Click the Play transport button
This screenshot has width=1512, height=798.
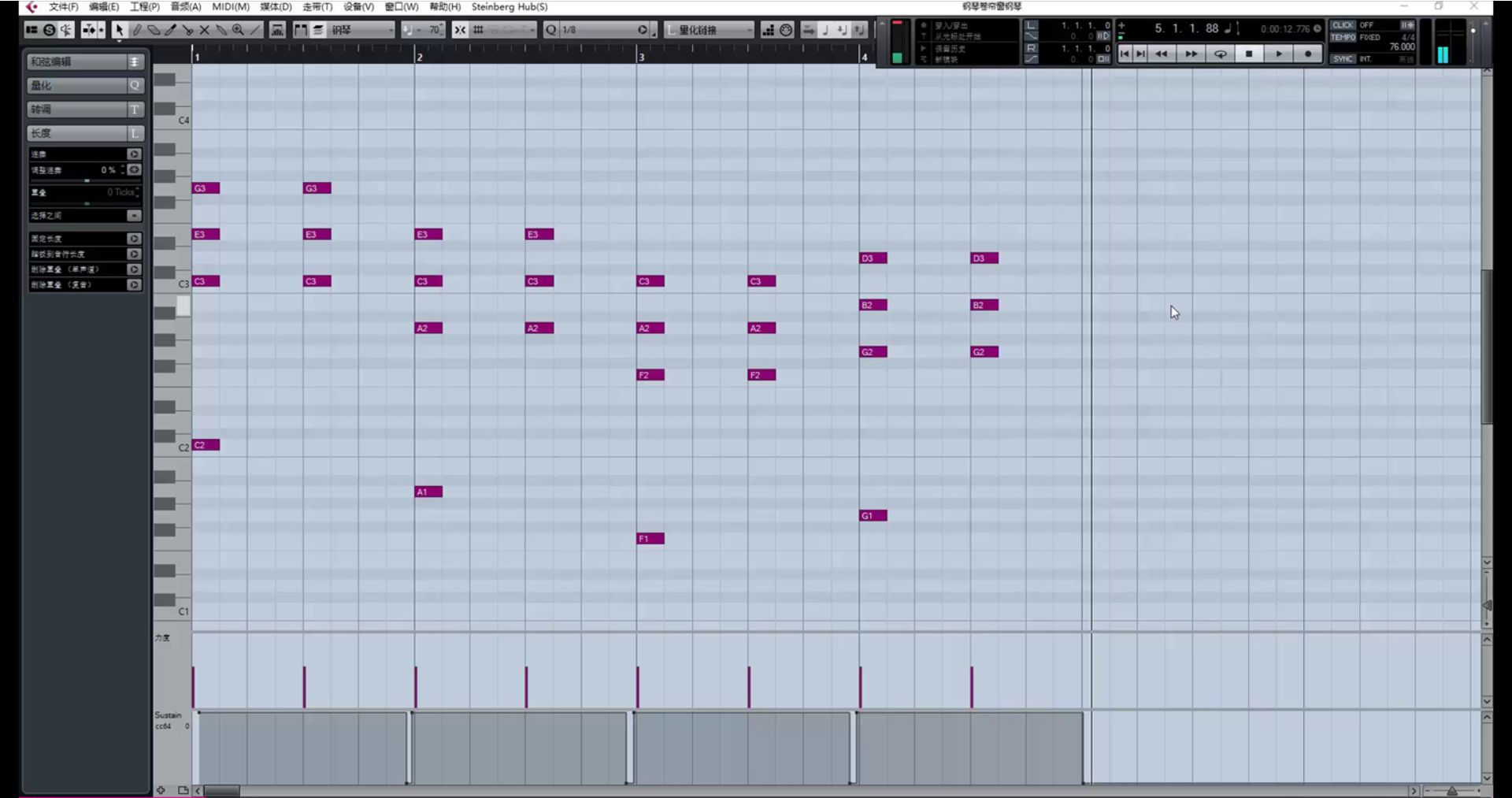(x=1279, y=54)
